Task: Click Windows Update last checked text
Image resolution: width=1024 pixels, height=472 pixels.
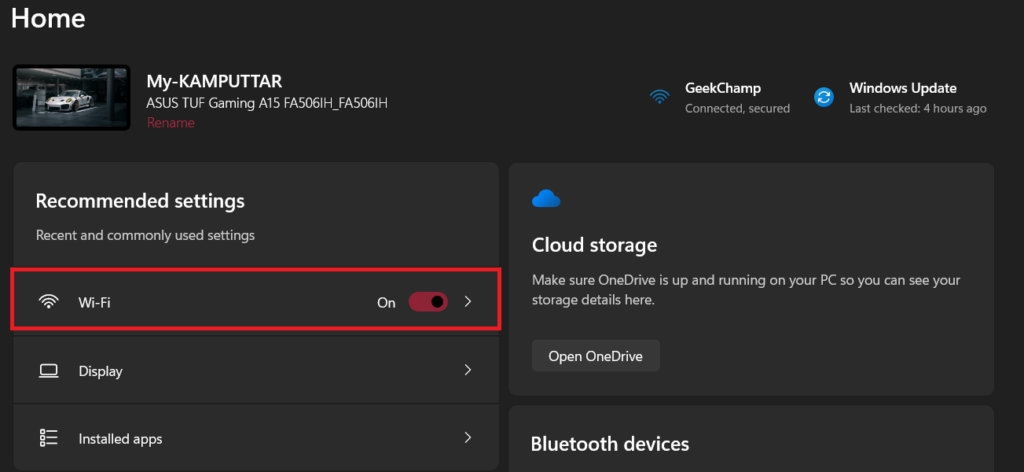Action: point(917,108)
